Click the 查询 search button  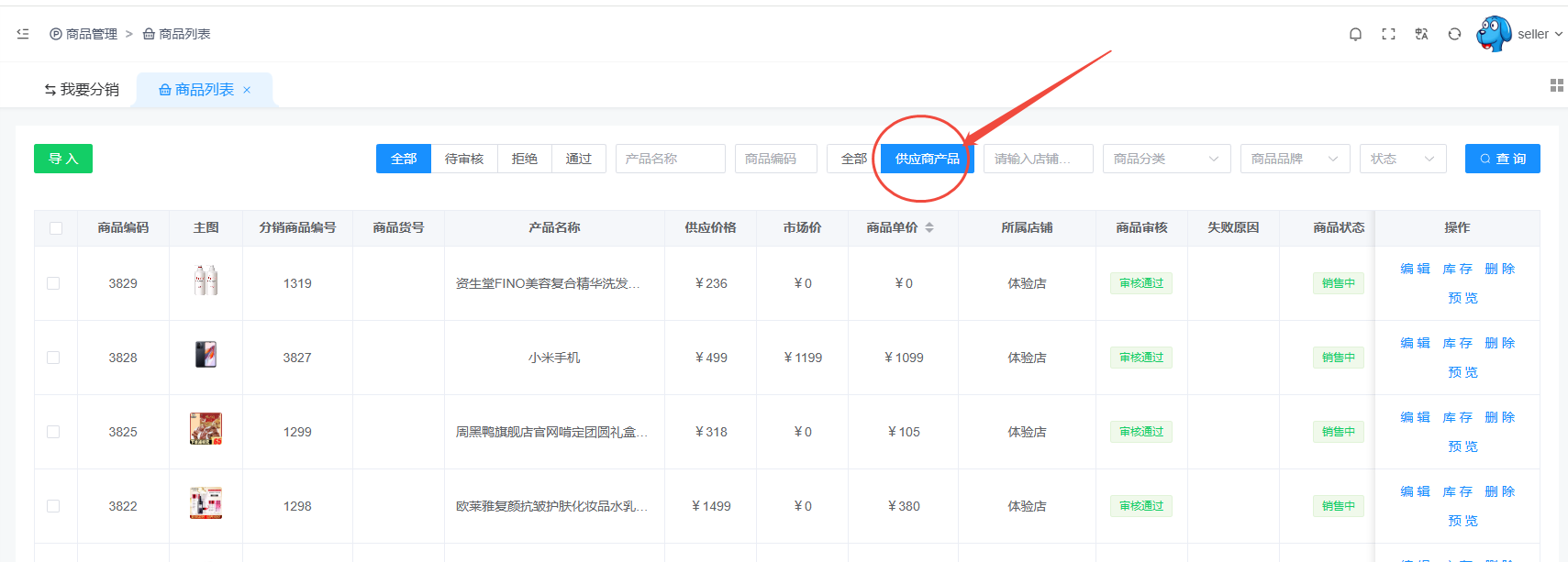pos(1502,159)
